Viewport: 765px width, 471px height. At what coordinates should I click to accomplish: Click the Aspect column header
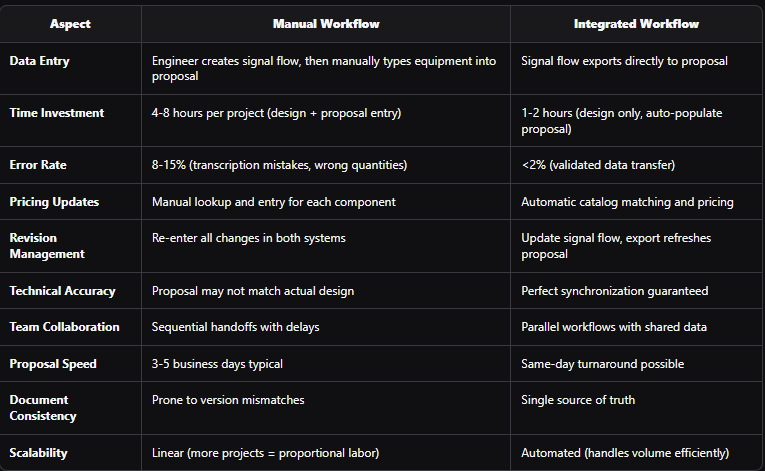pos(70,23)
